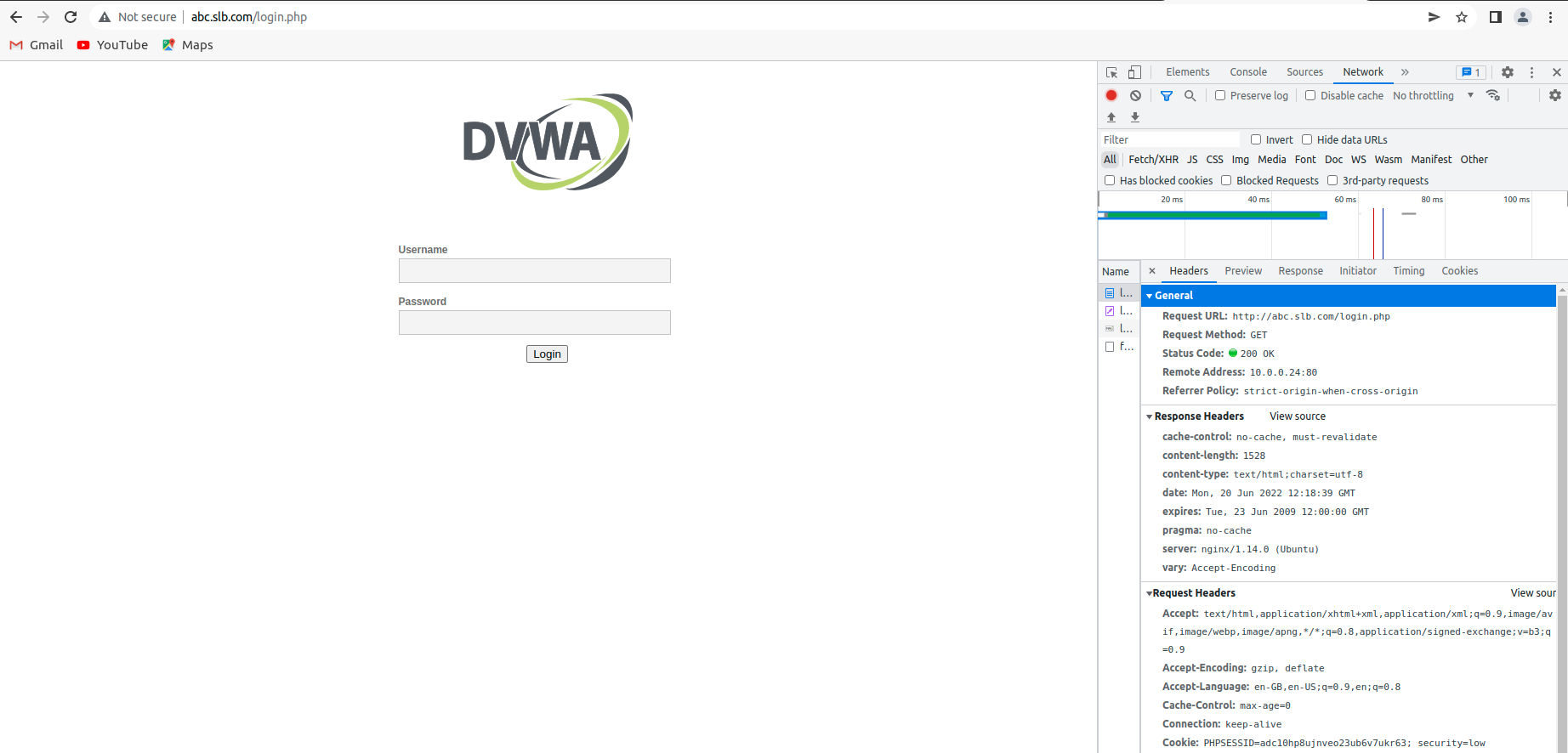The image size is (1568, 753).
Task: Bookmark this page with the star icon
Action: (1462, 17)
